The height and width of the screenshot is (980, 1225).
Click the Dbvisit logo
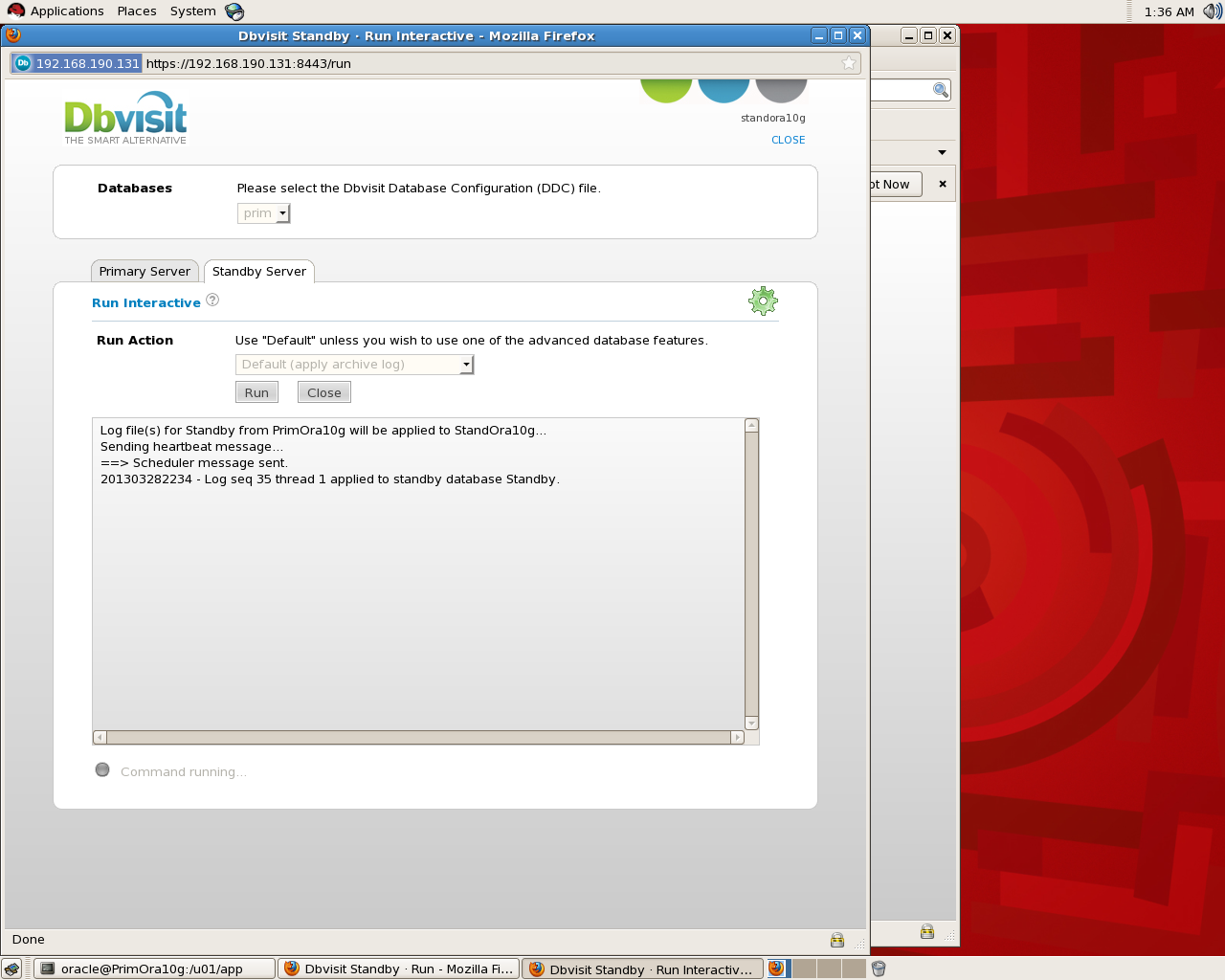coord(125,118)
